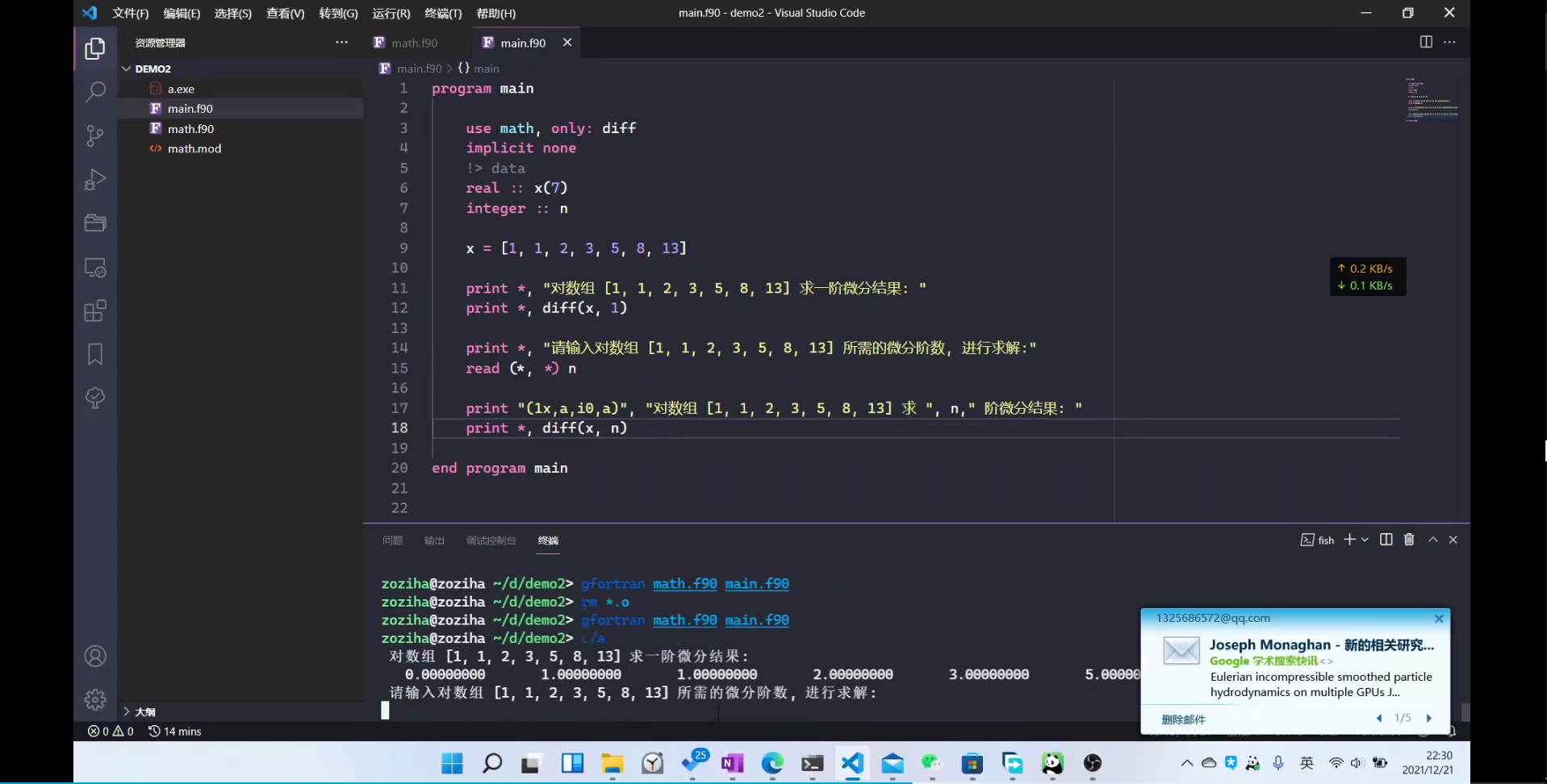Screen dimensions: 1547x784
Task: Open the 运行(R) menu
Action: tap(391, 13)
